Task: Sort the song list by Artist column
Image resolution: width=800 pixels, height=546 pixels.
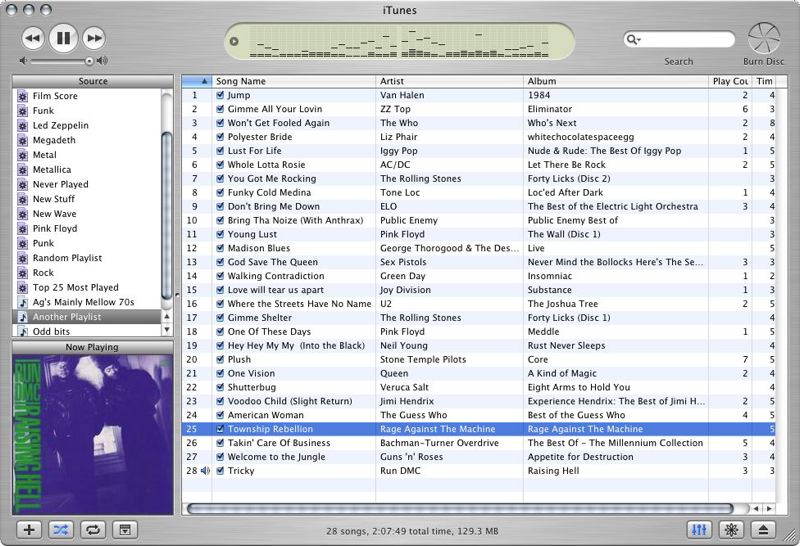Action: tap(448, 81)
